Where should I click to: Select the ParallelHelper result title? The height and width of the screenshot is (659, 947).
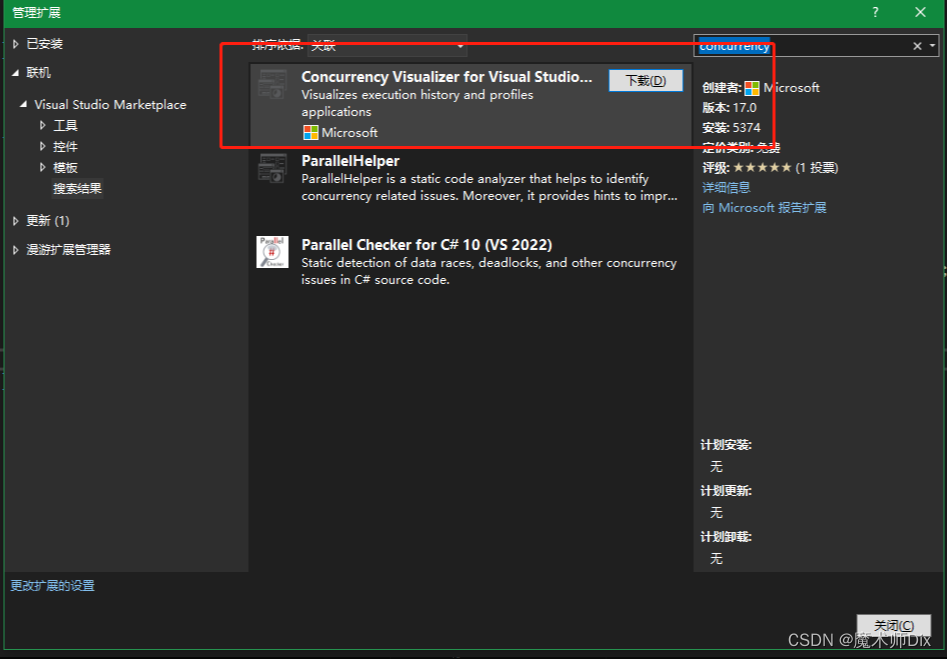coord(350,161)
